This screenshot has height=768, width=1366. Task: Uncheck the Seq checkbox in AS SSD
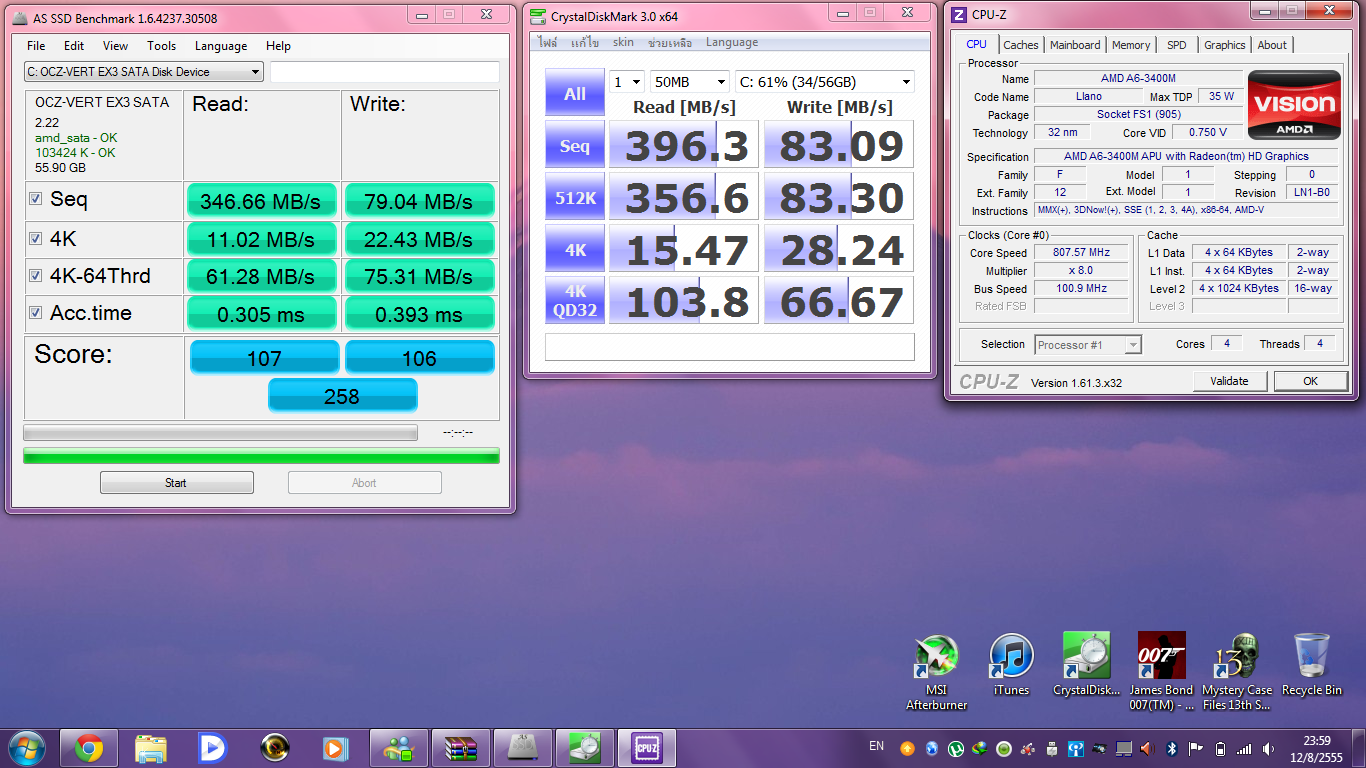(x=36, y=200)
